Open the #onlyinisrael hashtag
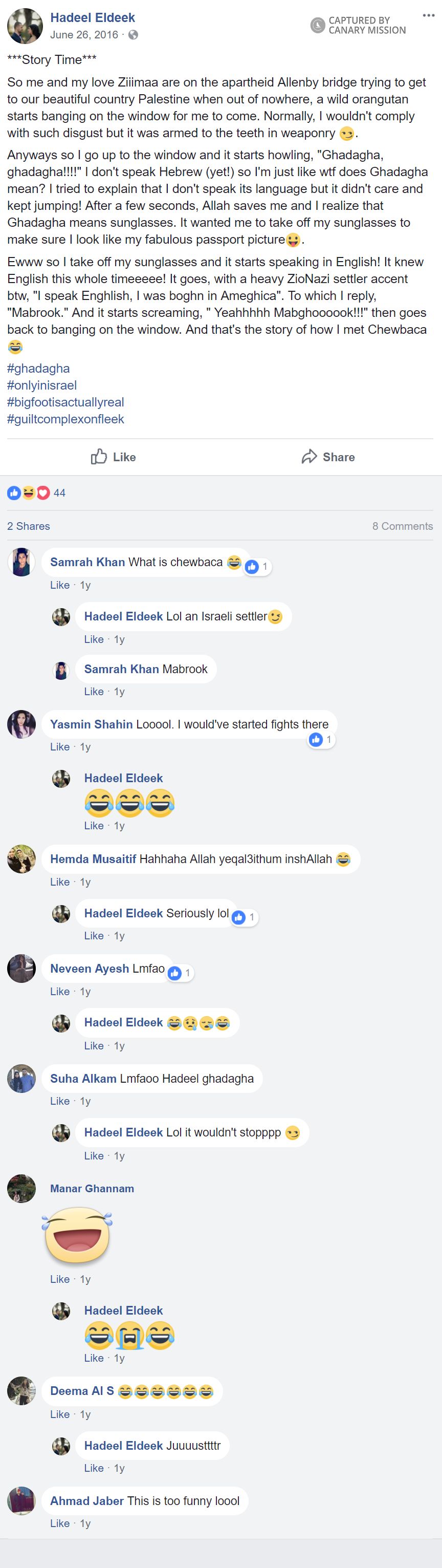The image size is (442, 1568). (42, 385)
